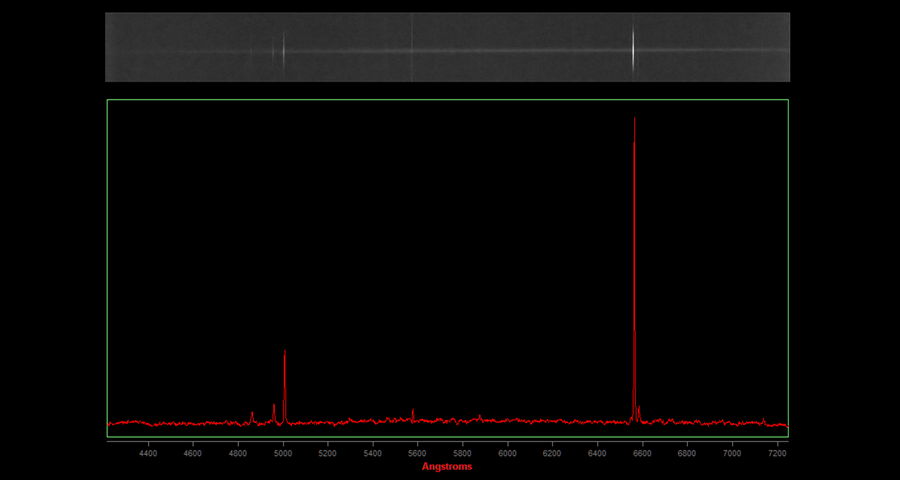Select the 6000 wavelength tick label

coord(508,454)
